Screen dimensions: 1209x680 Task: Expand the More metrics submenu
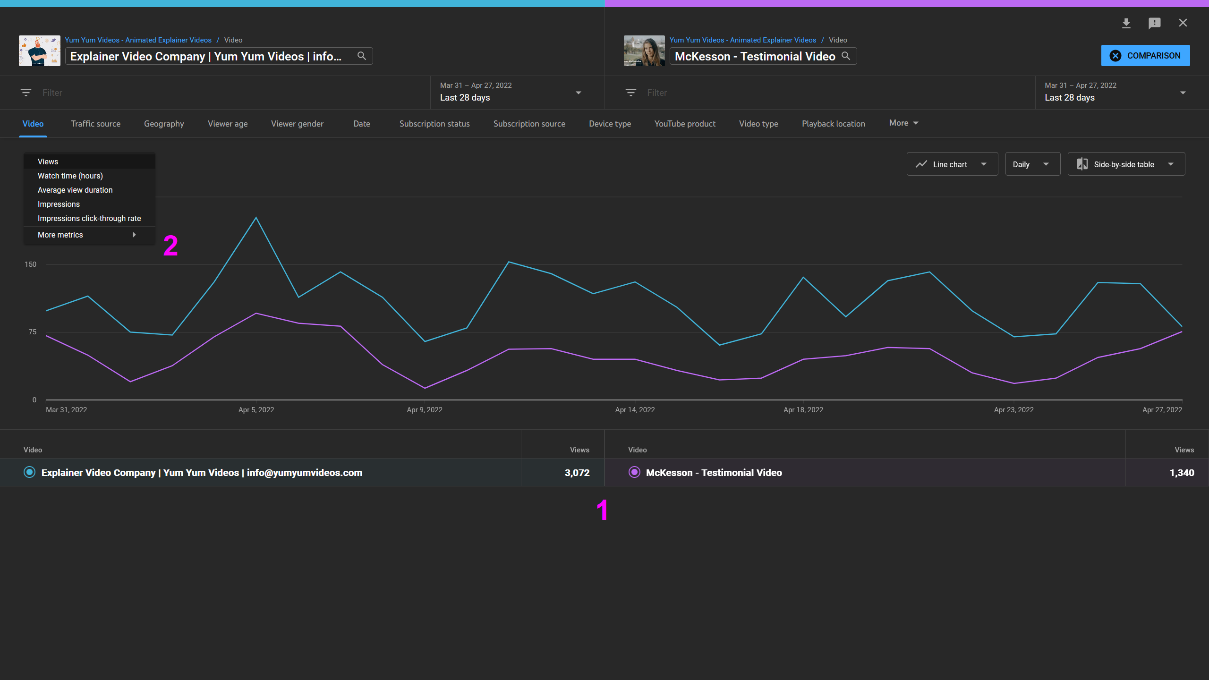click(x=59, y=234)
